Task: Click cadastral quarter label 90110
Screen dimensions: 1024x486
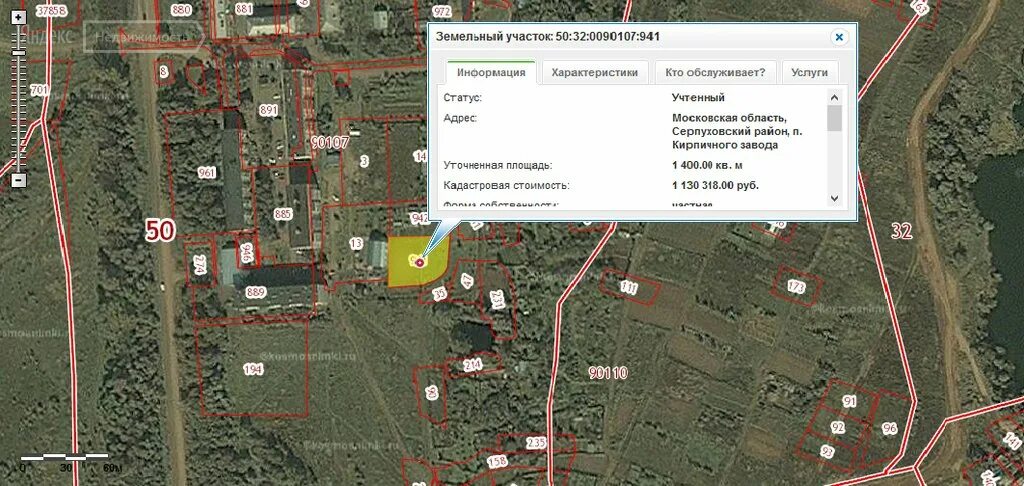Action: click(608, 373)
